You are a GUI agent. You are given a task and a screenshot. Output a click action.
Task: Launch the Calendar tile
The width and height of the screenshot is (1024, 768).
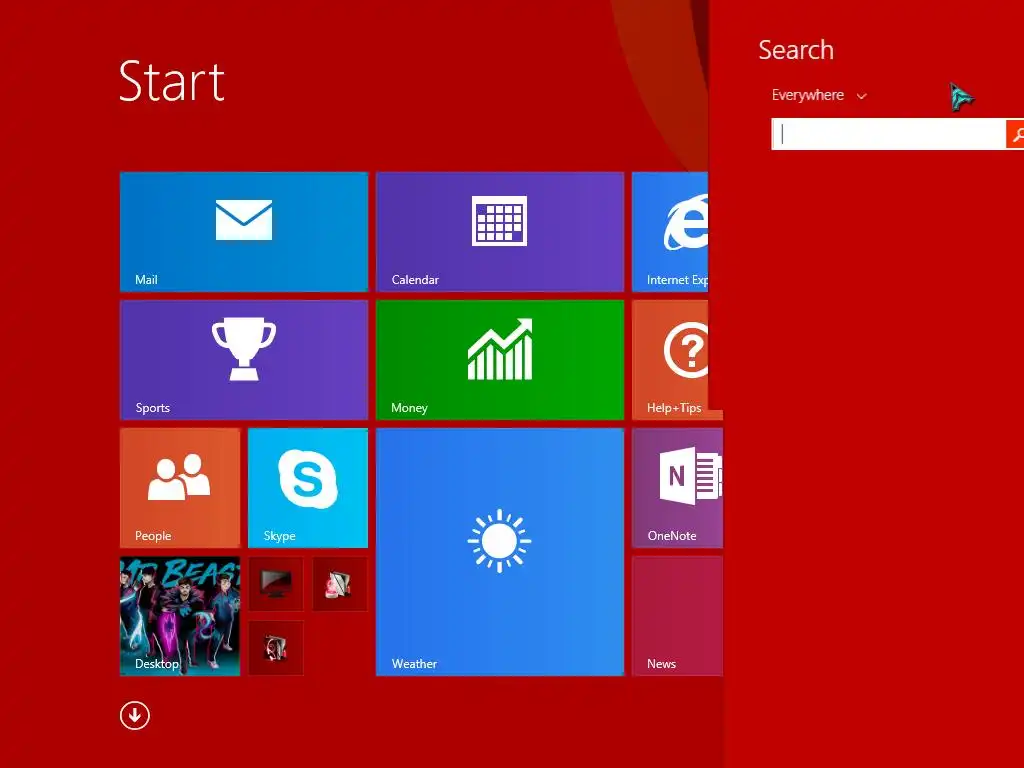pos(500,232)
